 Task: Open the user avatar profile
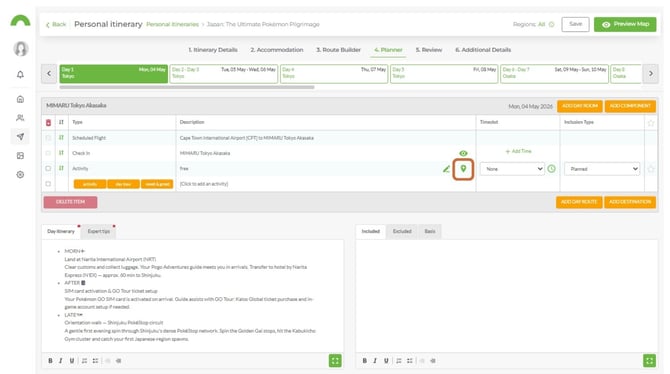21,49
